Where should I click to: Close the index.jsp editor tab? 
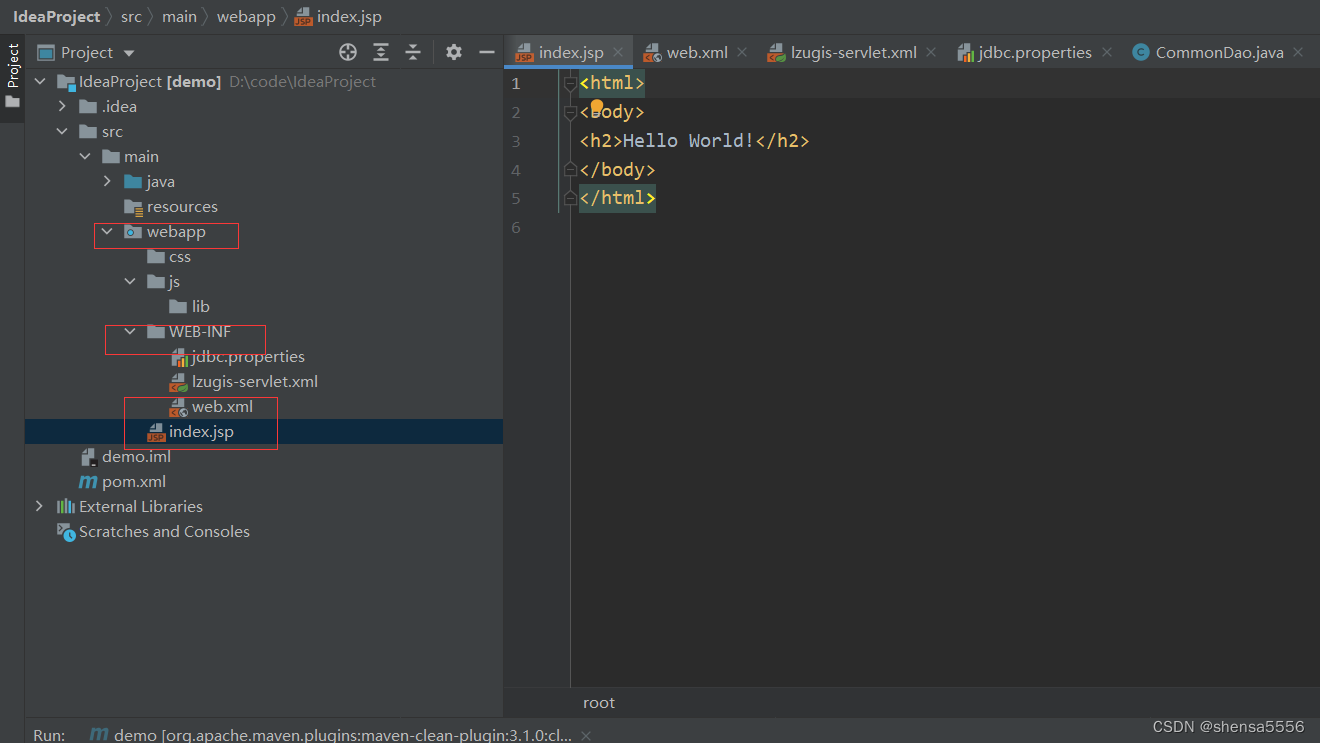click(x=620, y=52)
